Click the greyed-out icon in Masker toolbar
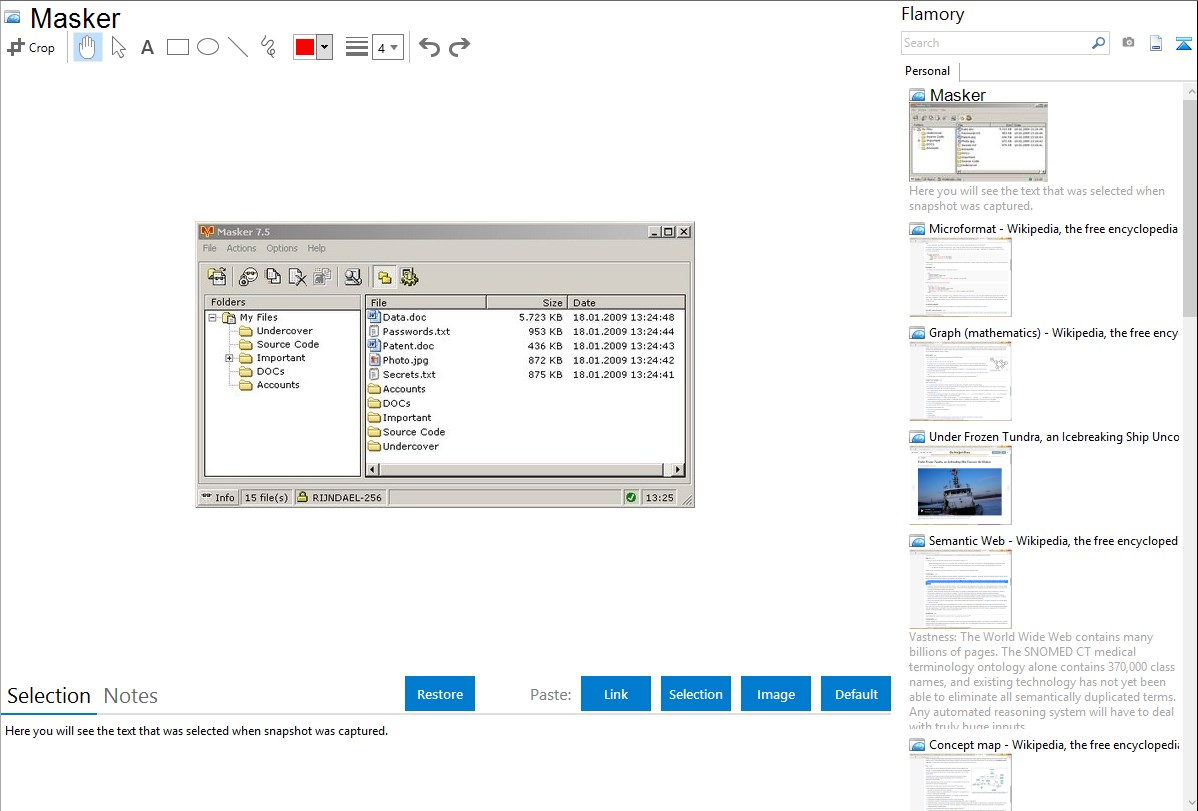1198x811 pixels. tap(322, 277)
